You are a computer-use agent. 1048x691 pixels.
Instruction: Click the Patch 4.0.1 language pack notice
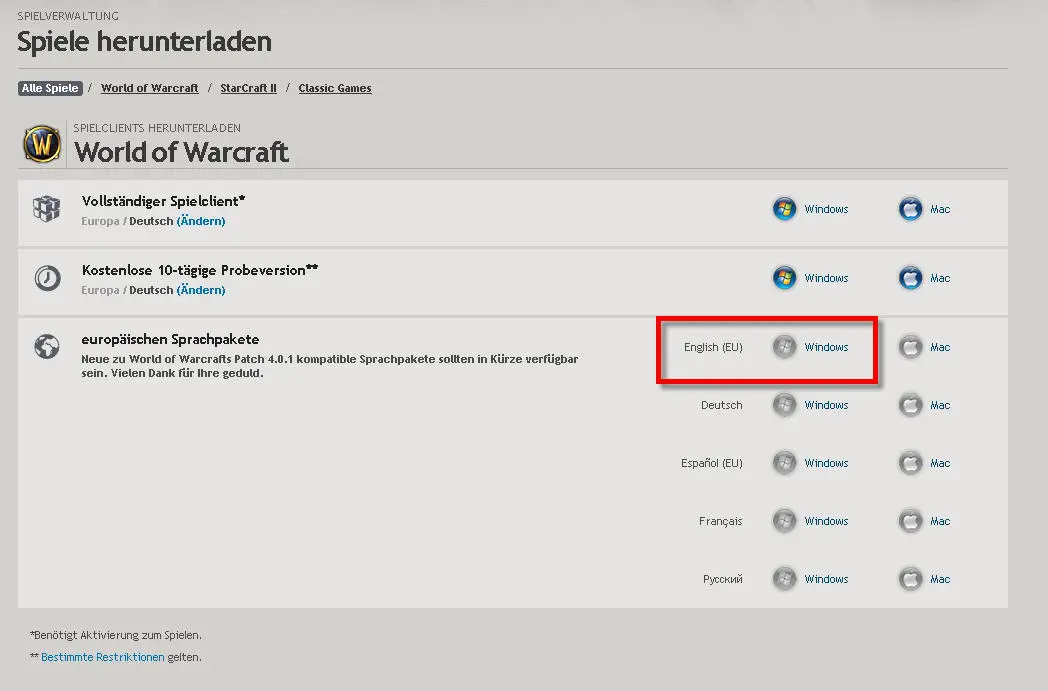pos(330,366)
